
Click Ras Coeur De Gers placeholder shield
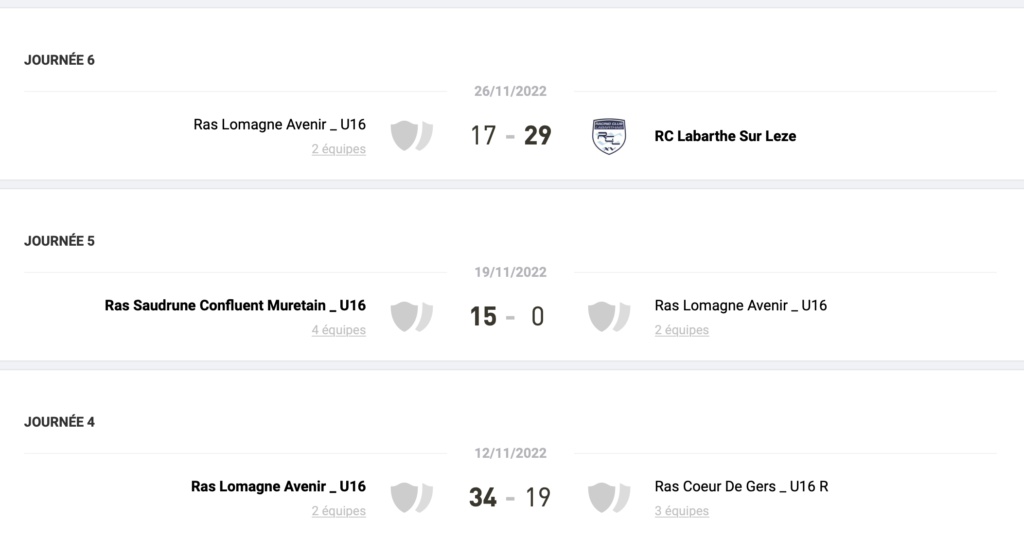608,497
